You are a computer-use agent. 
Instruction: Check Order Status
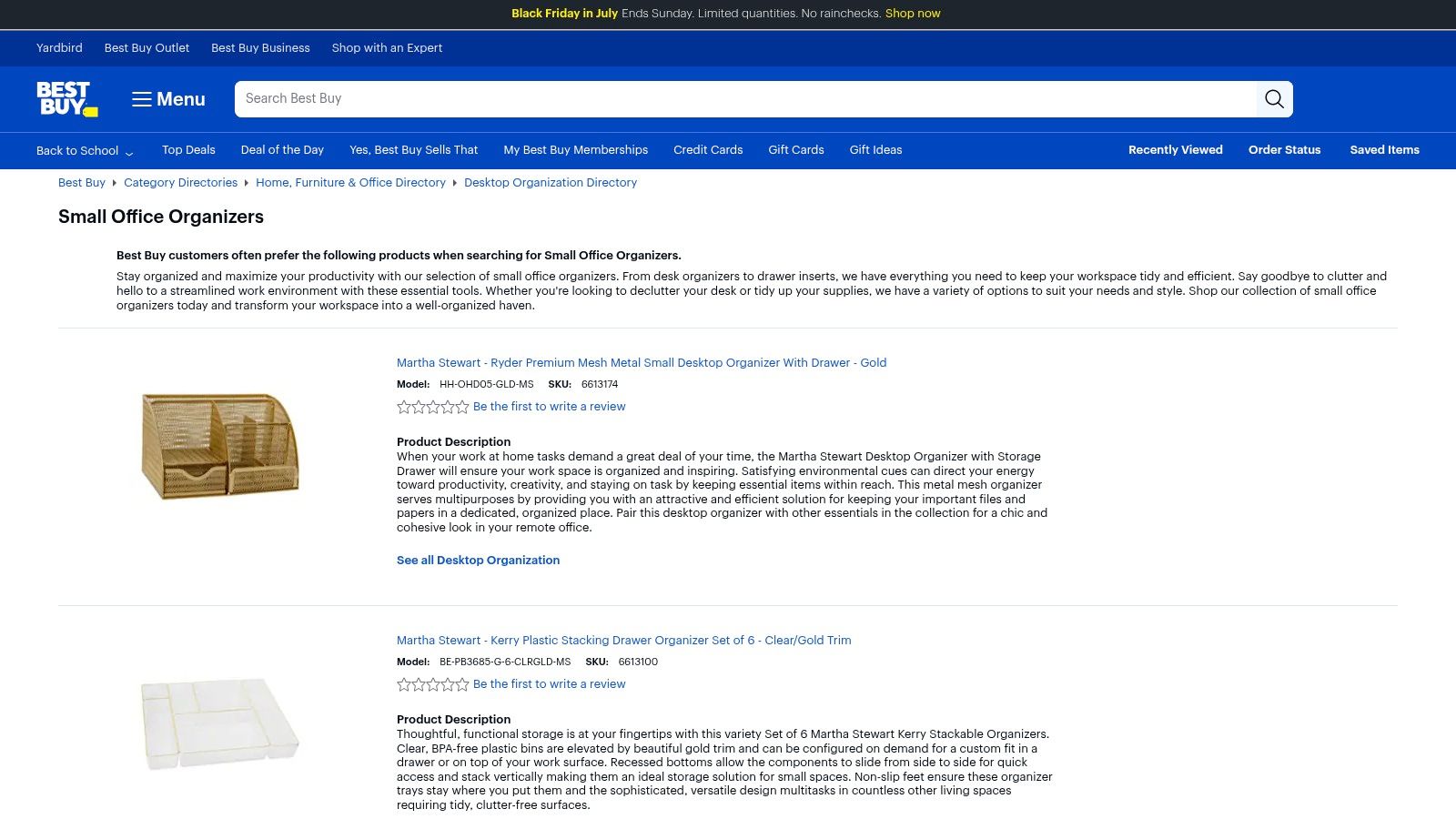click(x=1284, y=150)
